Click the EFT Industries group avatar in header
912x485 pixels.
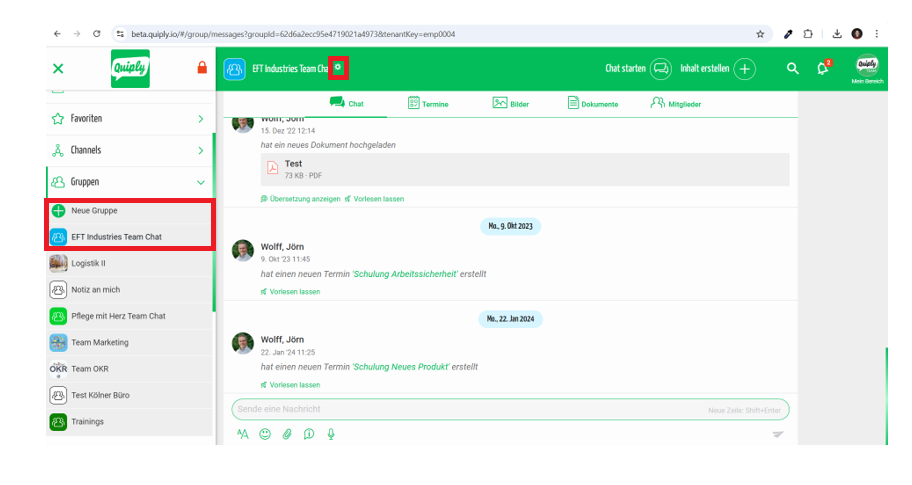(x=234, y=69)
